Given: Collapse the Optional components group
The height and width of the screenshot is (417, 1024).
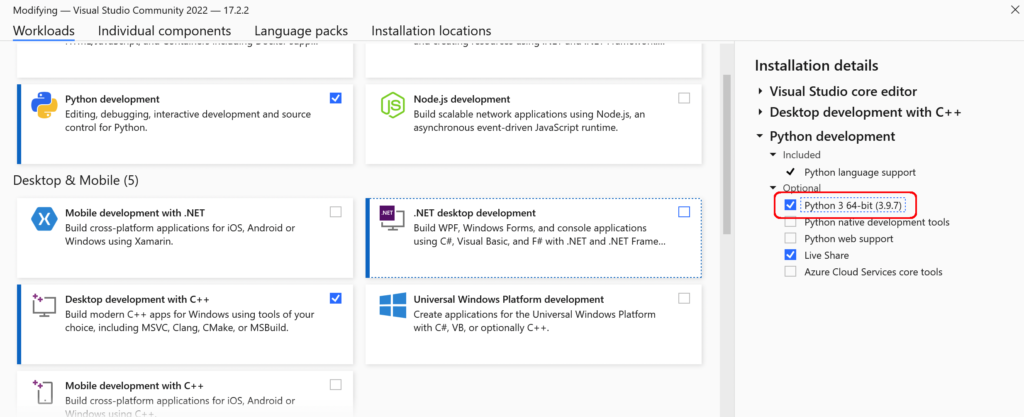Looking at the screenshot, I should (x=773, y=188).
